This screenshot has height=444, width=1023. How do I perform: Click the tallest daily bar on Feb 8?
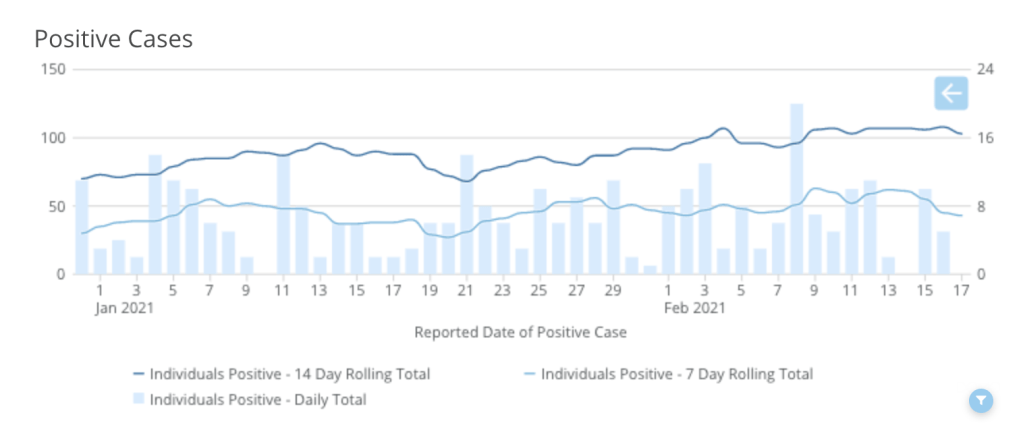click(797, 188)
